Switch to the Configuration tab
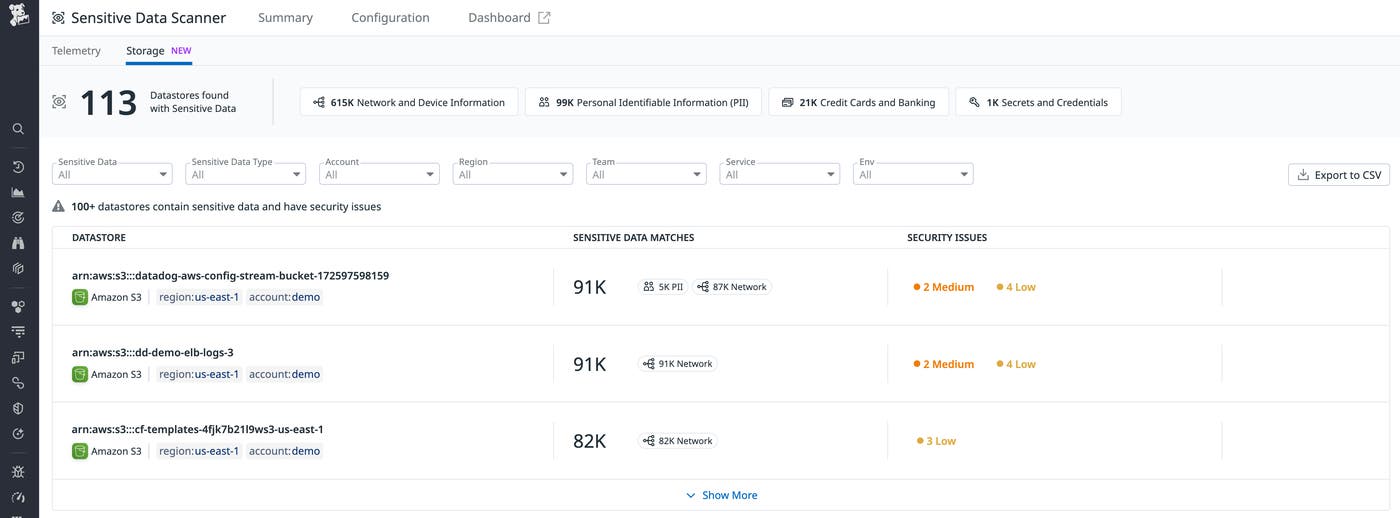Image resolution: width=1400 pixels, height=518 pixels. (x=390, y=18)
